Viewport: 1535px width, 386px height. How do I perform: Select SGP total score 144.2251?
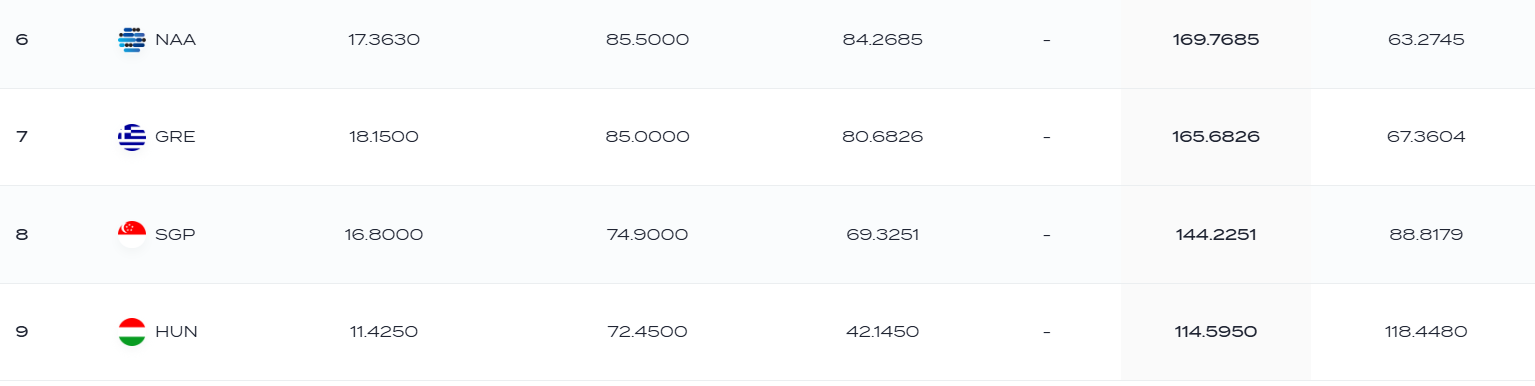(1216, 235)
